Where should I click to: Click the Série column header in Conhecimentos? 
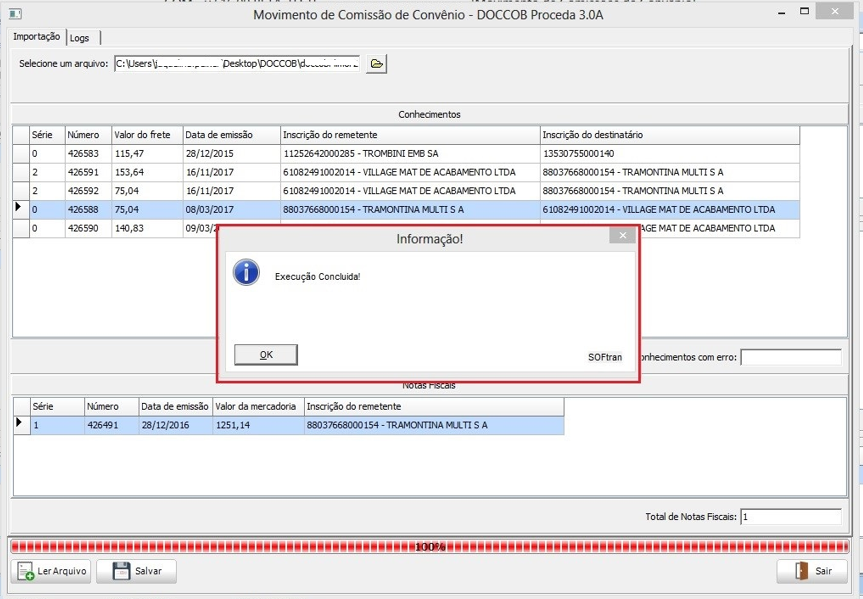click(x=47, y=135)
